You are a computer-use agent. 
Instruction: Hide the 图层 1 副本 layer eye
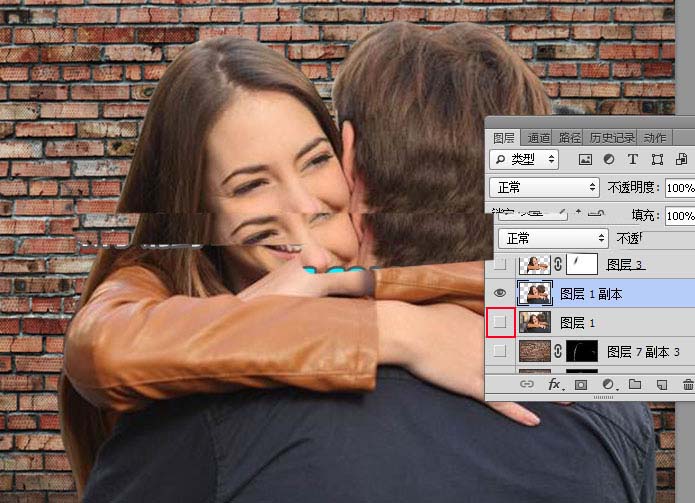pos(500,293)
